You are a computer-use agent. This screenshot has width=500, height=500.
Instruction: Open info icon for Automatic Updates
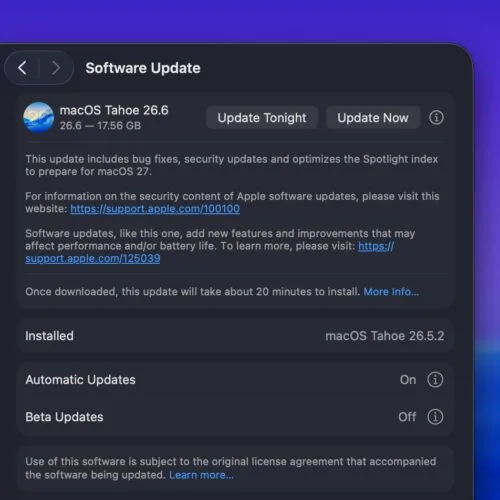point(435,380)
